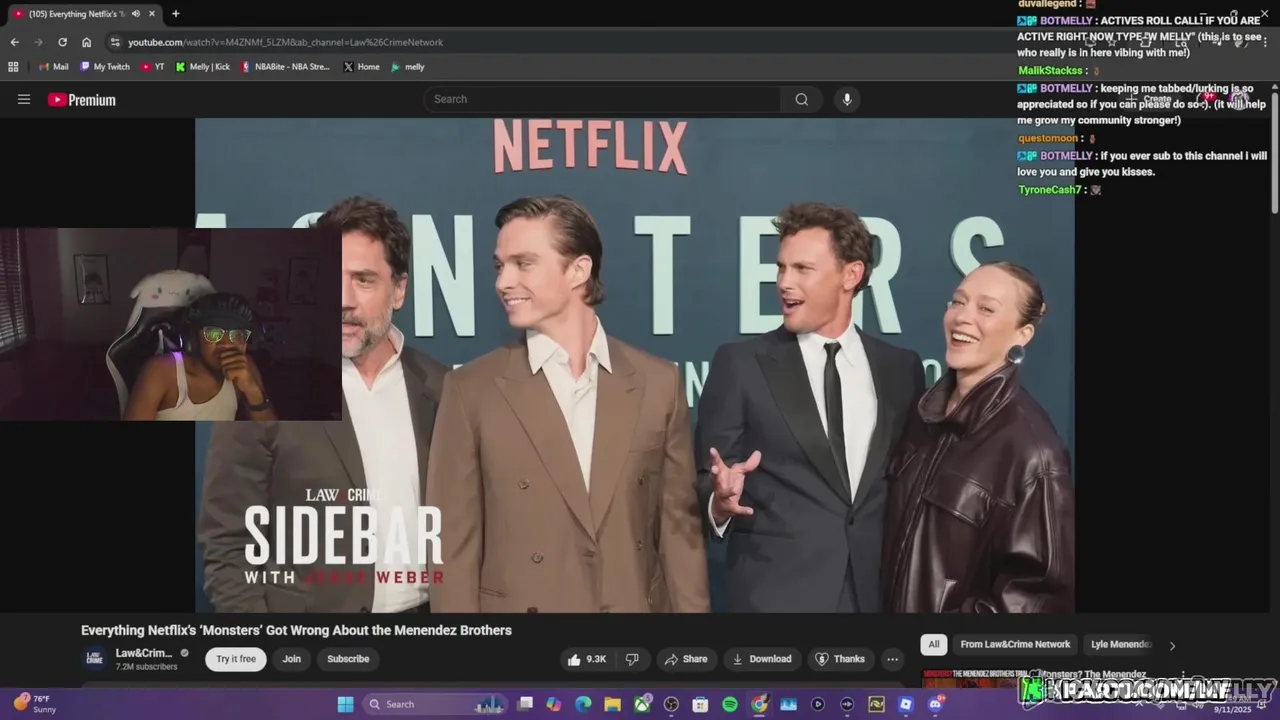This screenshot has width=1280, height=720.
Task: Show more filter chips with right chevron
Action: 1172,646
